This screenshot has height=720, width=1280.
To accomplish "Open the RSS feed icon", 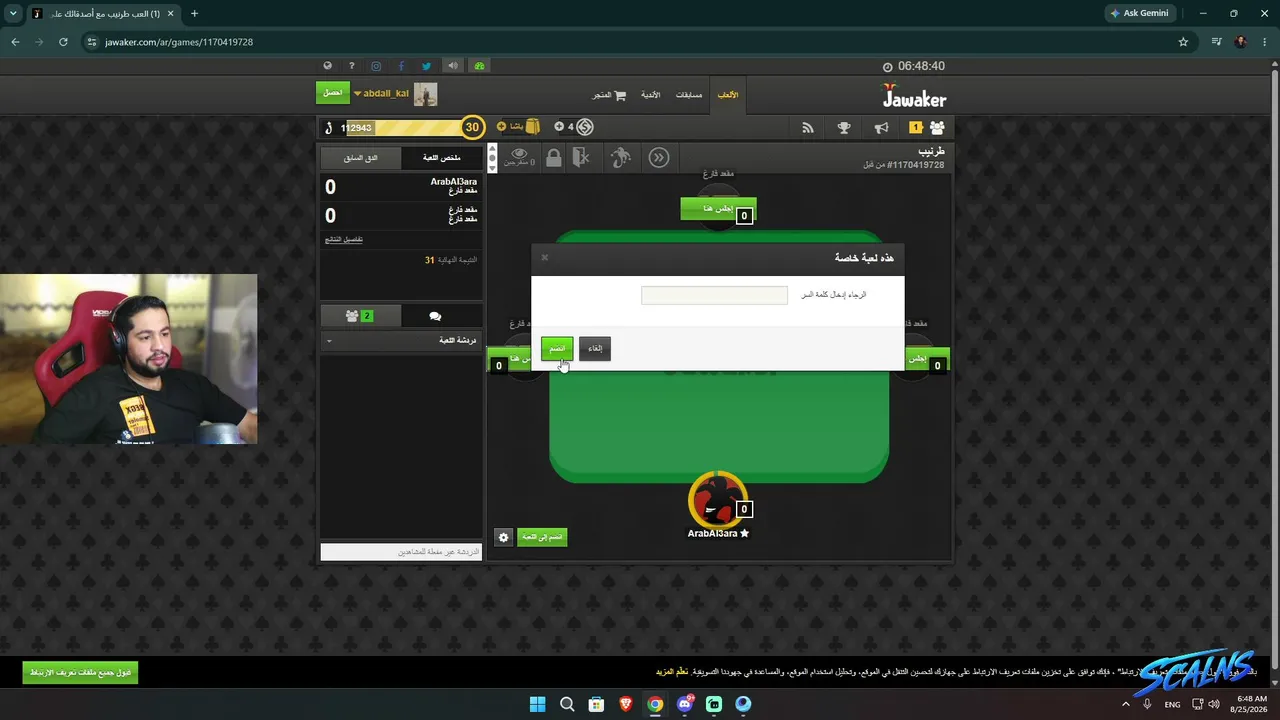I will (808, 127).
